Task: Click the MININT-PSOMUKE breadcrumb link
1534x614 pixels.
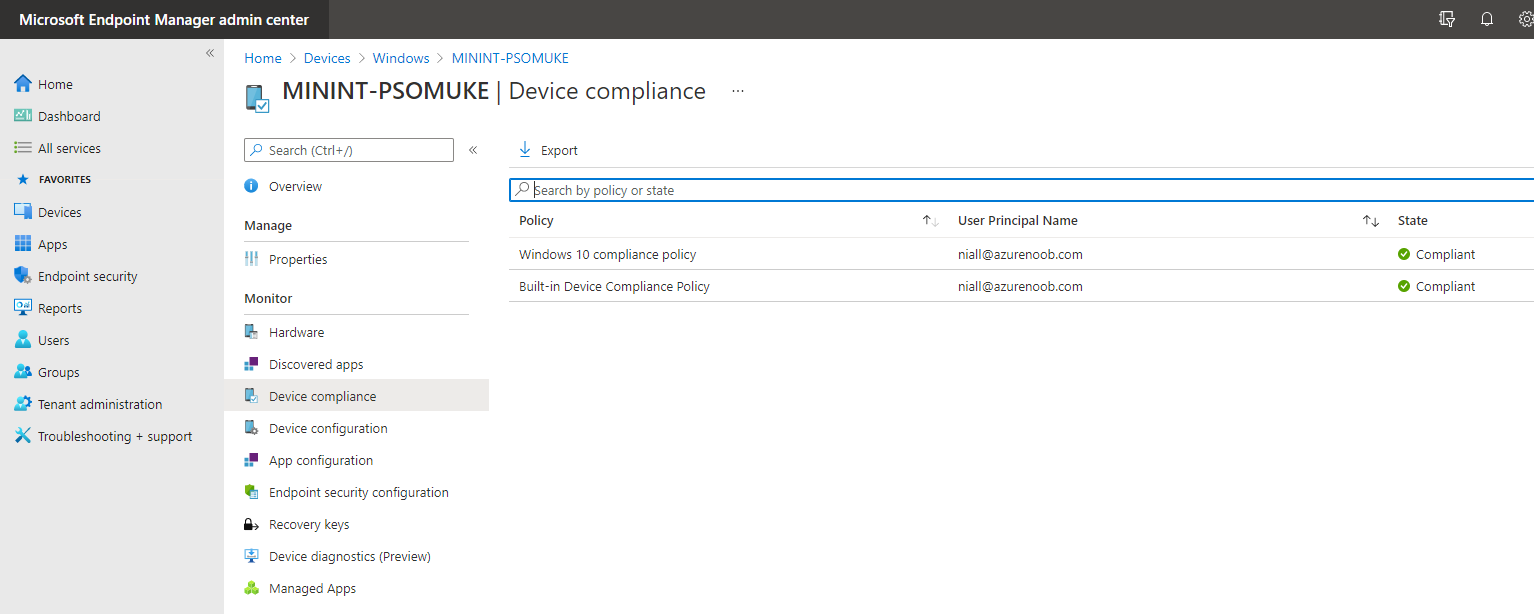Action: (510, 58)
